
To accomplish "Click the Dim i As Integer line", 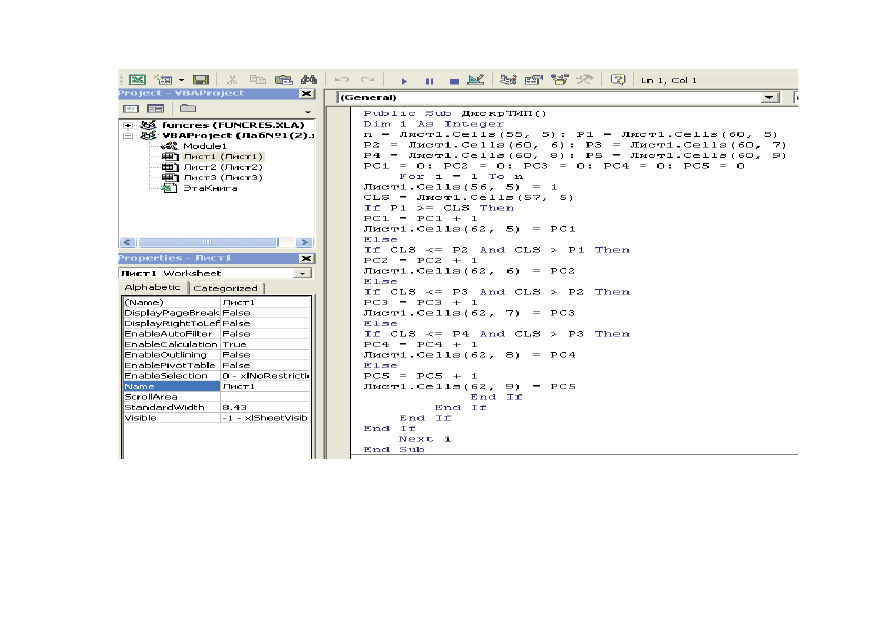I will click(x=433, y=124).
